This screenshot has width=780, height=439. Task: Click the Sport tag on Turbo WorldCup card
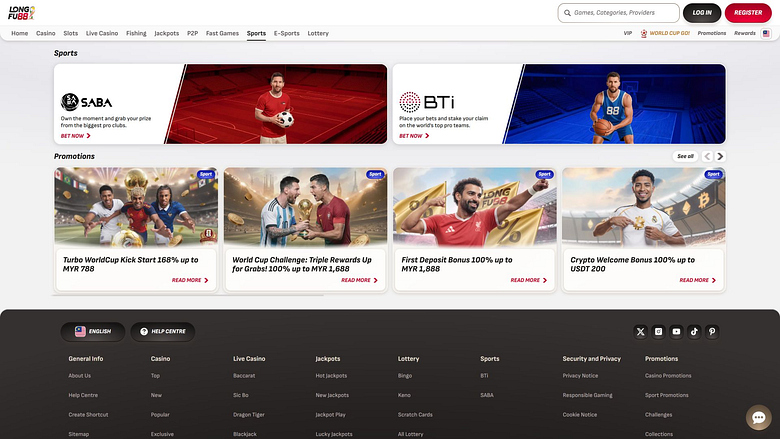(x=206, y=174)
